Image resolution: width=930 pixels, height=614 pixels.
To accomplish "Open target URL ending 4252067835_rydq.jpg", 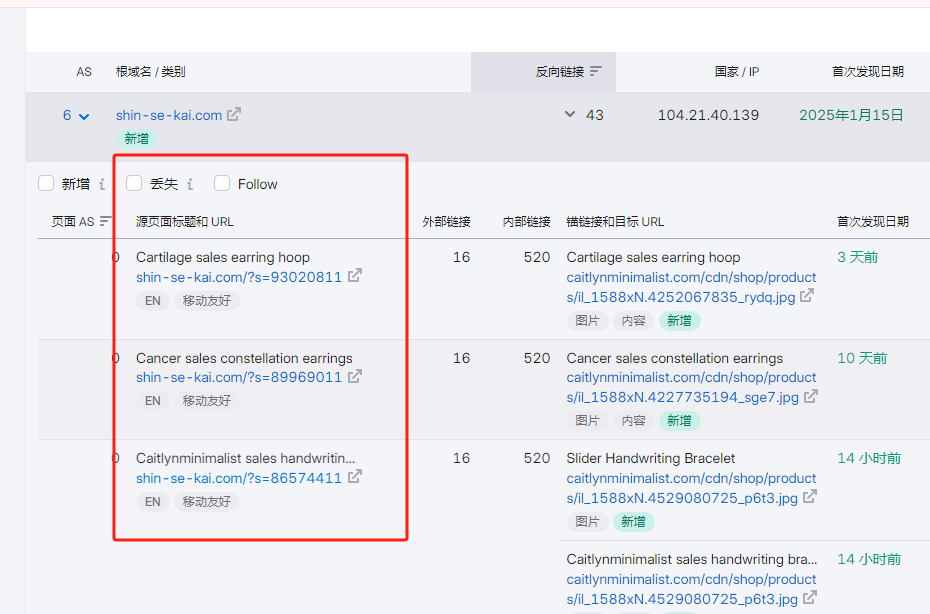I will coord(691,287).
